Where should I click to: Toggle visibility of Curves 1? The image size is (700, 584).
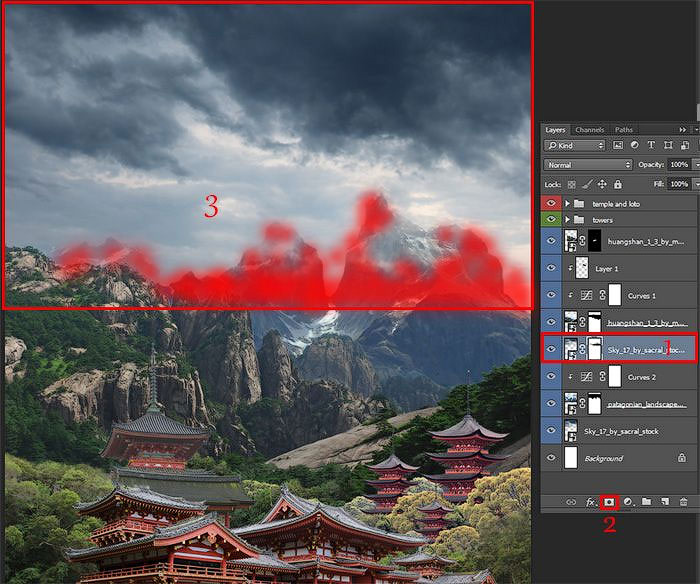coord(551,295)
